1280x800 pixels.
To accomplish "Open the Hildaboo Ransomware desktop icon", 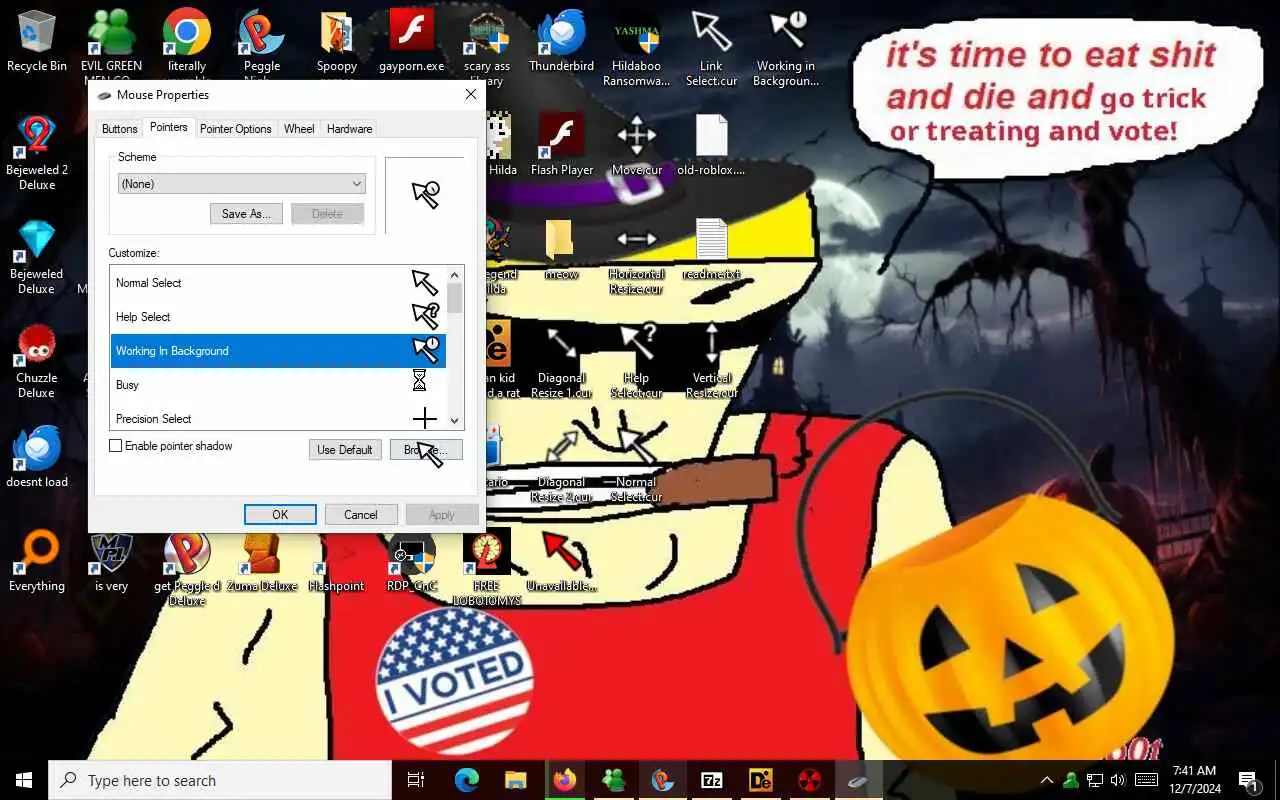I will (636, 48).
